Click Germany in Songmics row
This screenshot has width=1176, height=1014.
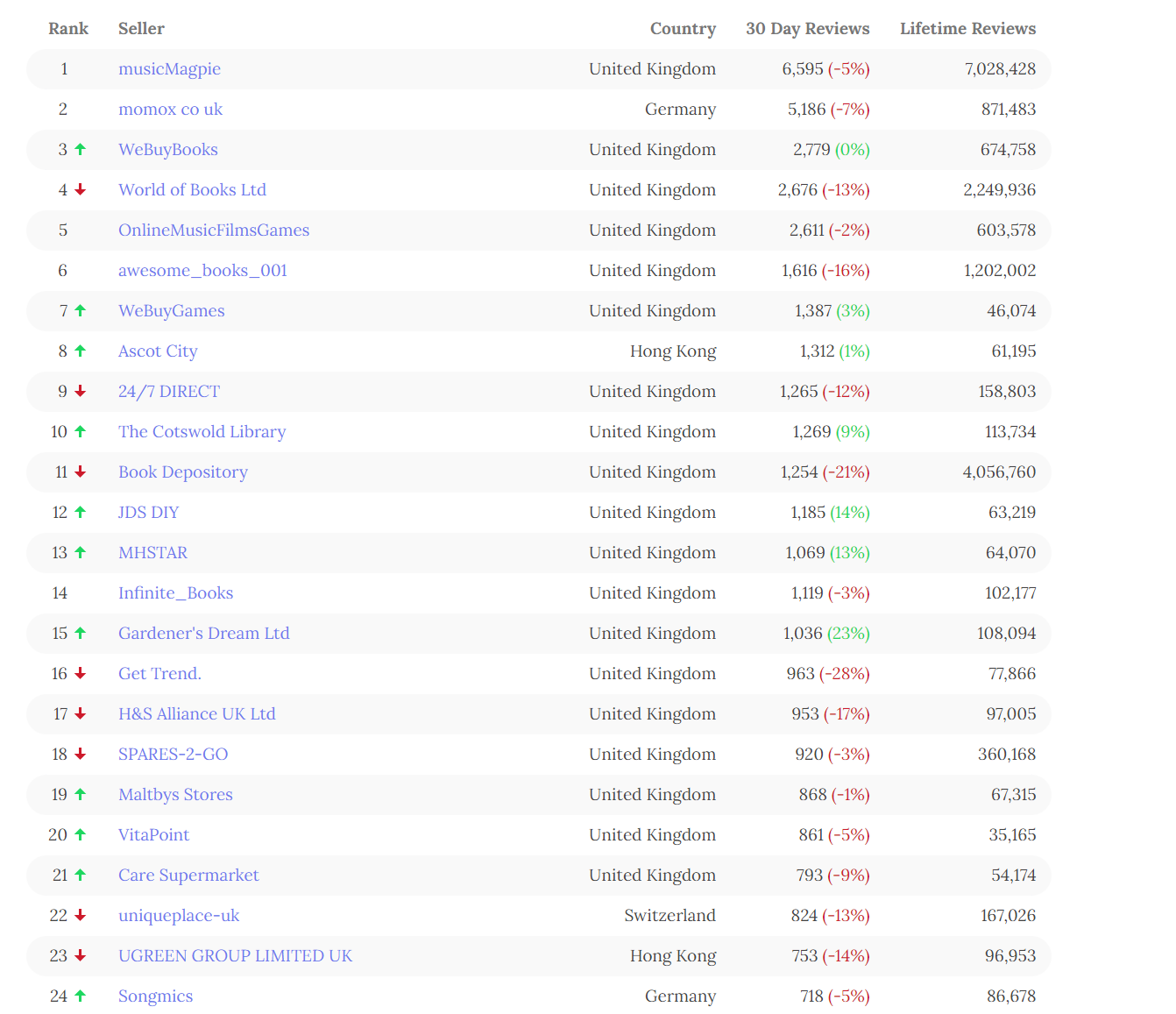[x=680, y=996]
